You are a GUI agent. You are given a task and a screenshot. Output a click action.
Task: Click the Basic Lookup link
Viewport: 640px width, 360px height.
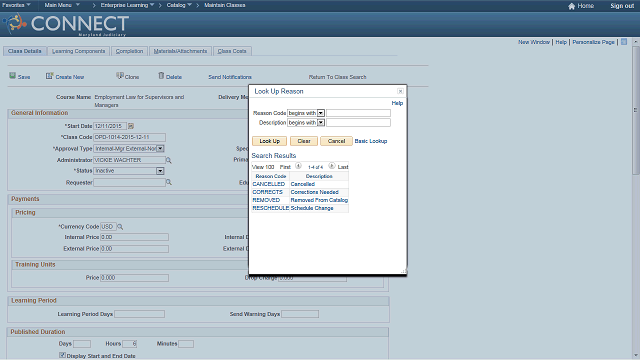[x=371, y=141]
